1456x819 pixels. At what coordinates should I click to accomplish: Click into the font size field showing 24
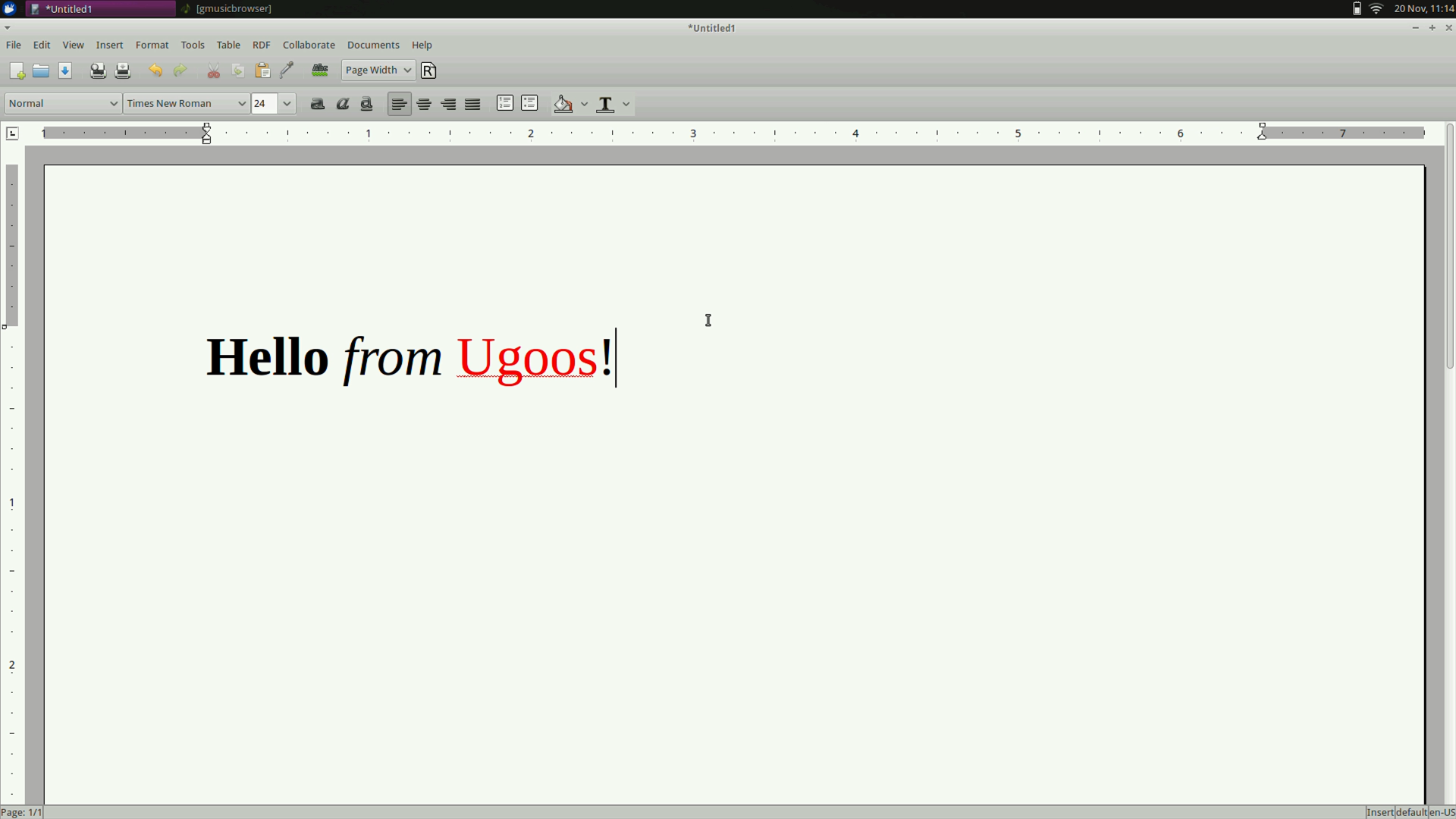click(265, 104)
